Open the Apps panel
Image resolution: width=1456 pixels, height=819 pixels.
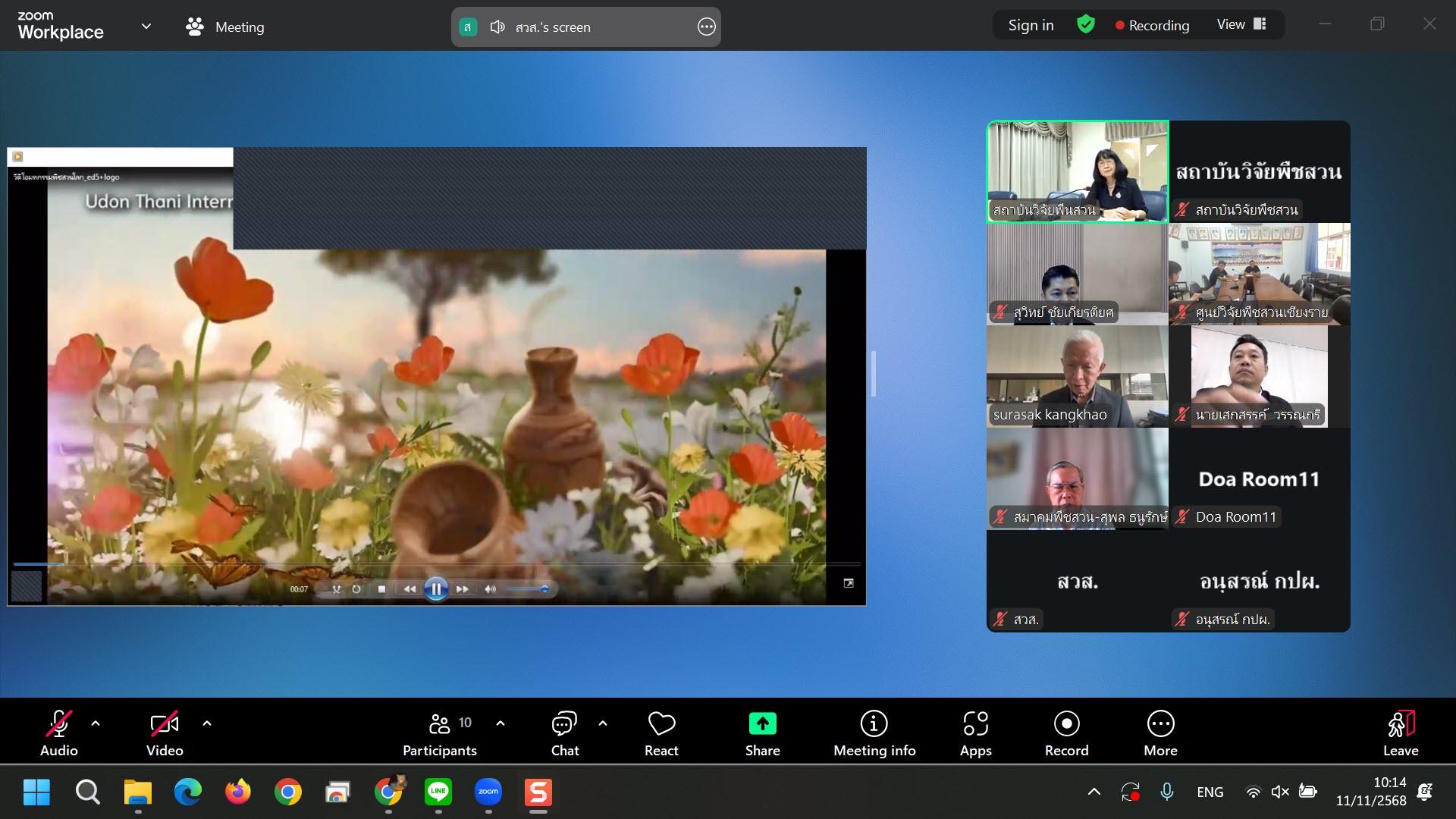click(975, 733)
